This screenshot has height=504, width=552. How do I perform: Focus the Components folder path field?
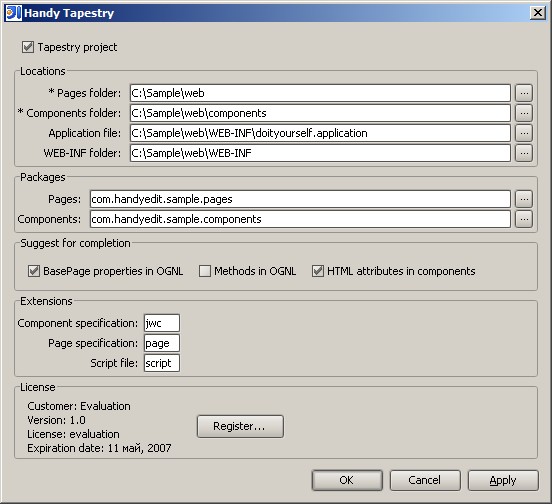click(x=320, y=113)
